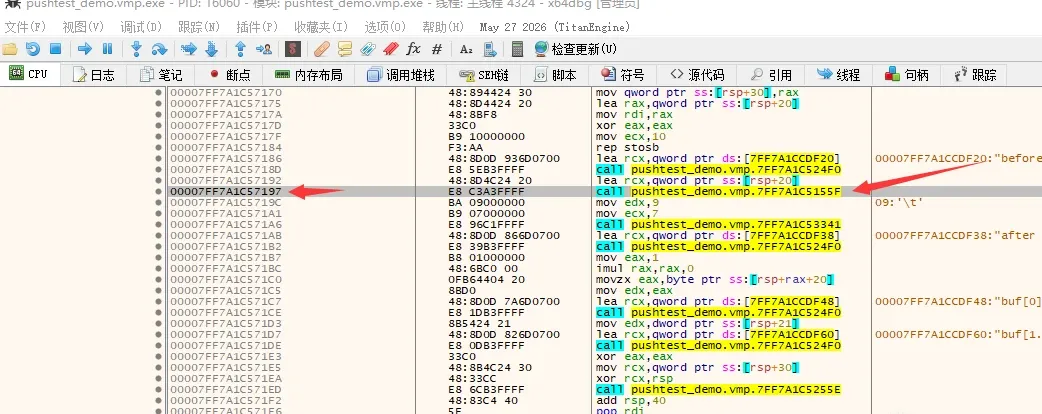Image resolution: width=1042 pixels, height=414 pixels.
Task: Toggle breakpoint bullet at address 00007FF7A1C571C0
Action: 158,280
